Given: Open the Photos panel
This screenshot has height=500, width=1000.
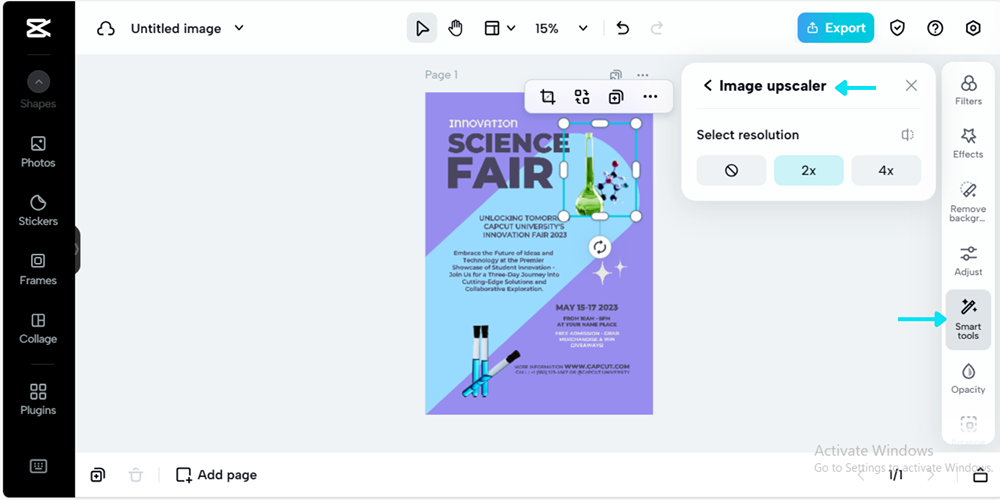Looking at the screenshot, I should (x=38, y=152).
